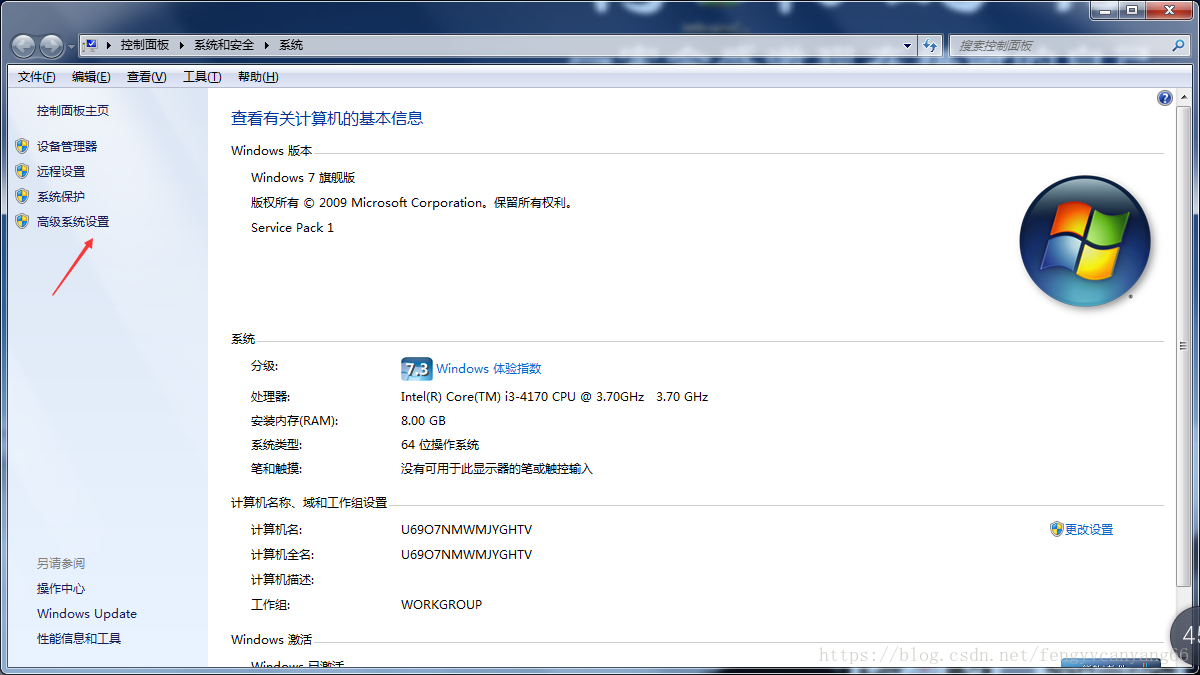Viewport: 1200px width, 675px height.
Task: Click shield icon beside 远程设置
Action: [22, 171]
